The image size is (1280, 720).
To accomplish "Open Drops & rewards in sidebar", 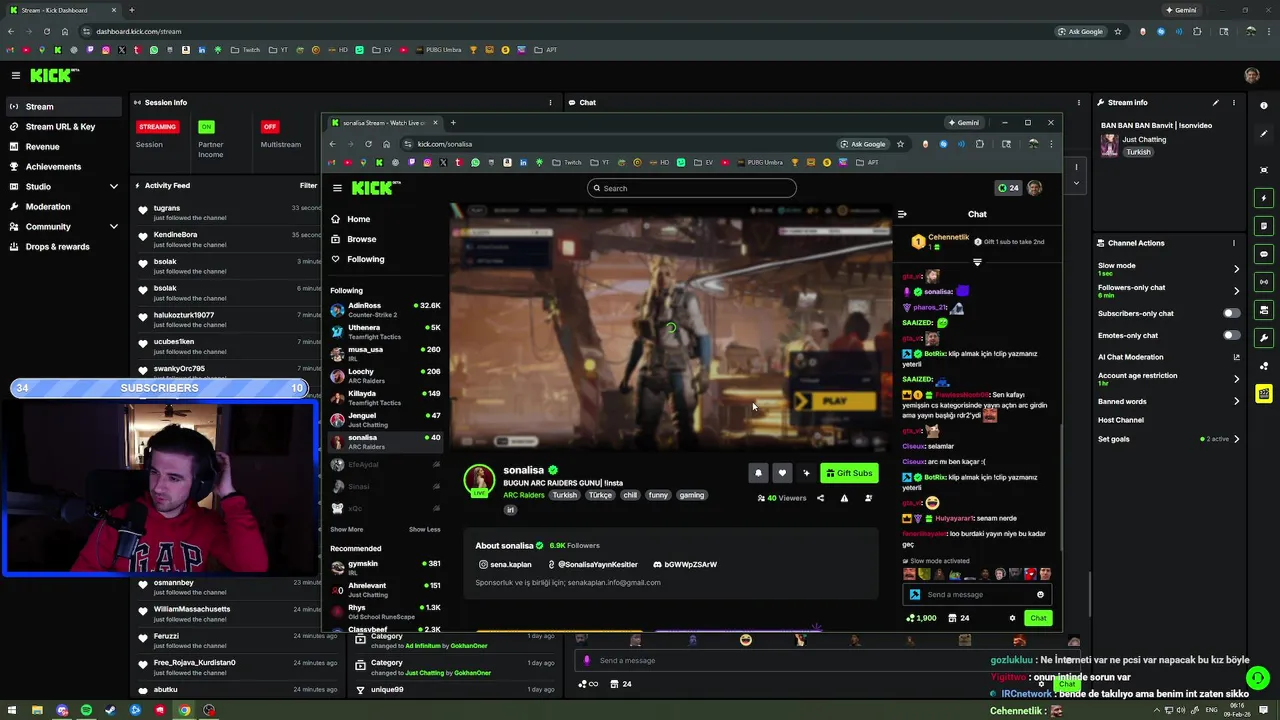I will 57,247.
